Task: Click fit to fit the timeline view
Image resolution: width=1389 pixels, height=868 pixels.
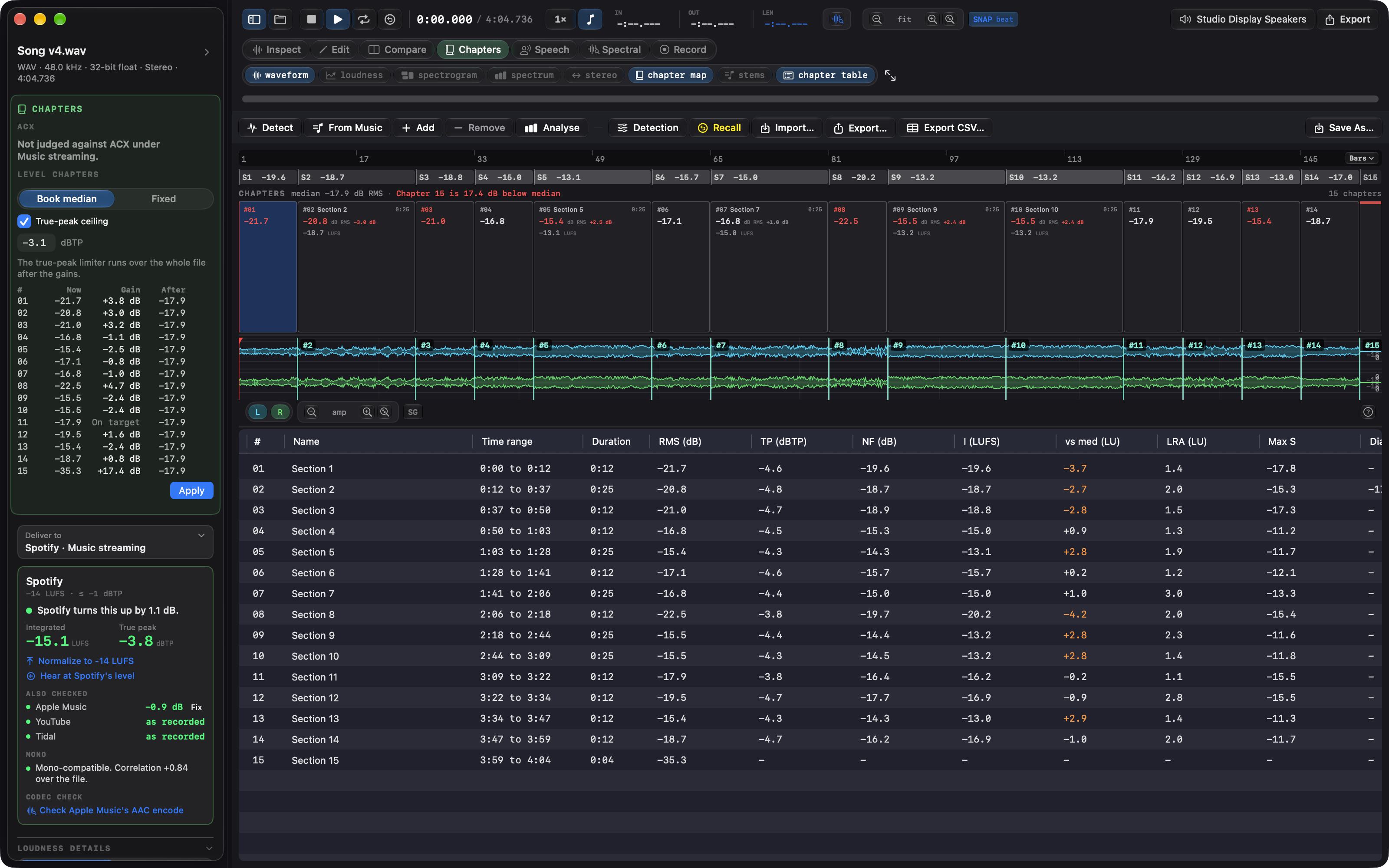Action: [904, 20]
